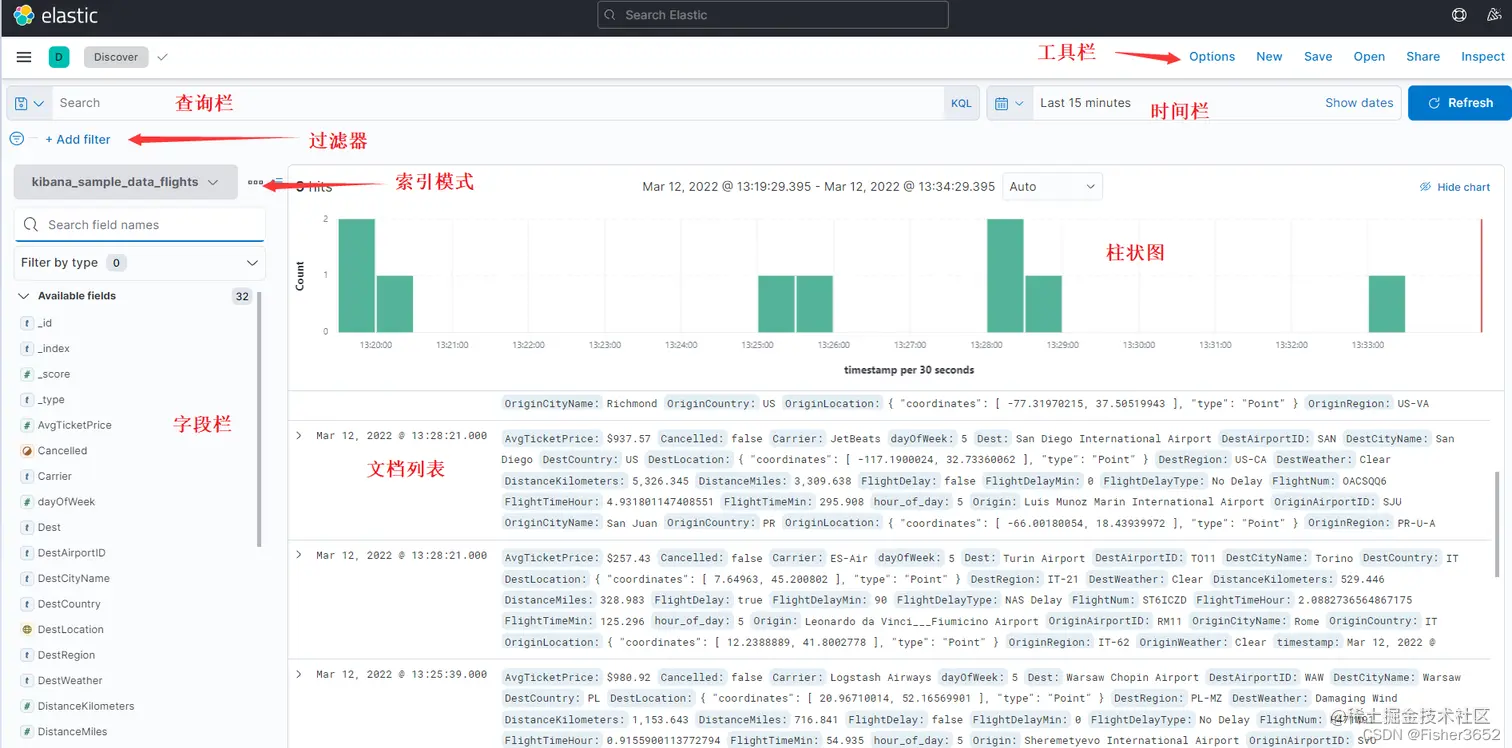Click the AvgTicketPrice number type icon
The height and width of the screenshot is (748, 1512).
pyautogui.click(x=27, y=425)
